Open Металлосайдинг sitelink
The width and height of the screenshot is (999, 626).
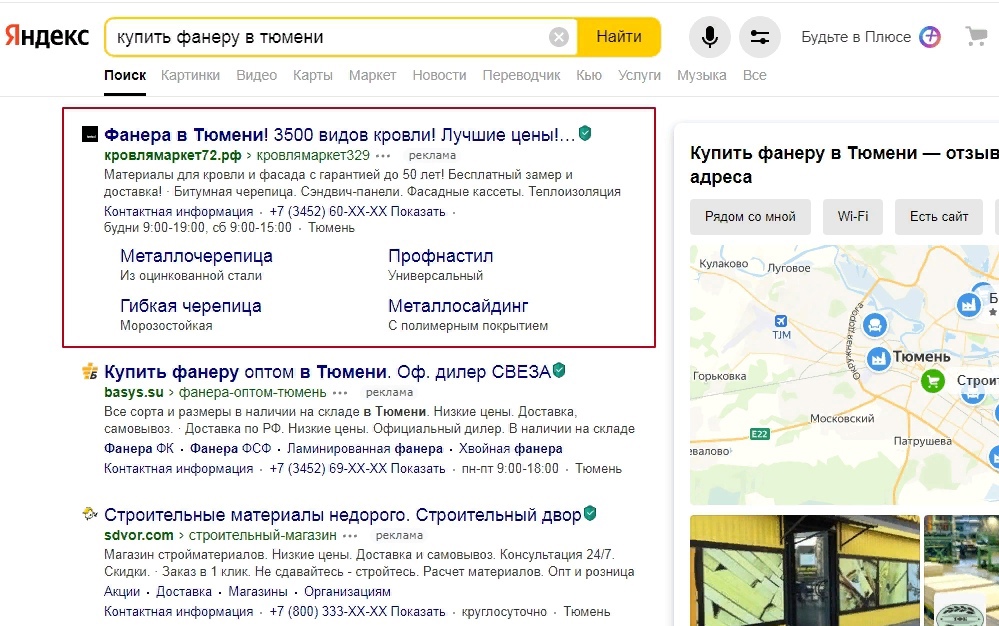pos(458,306)
